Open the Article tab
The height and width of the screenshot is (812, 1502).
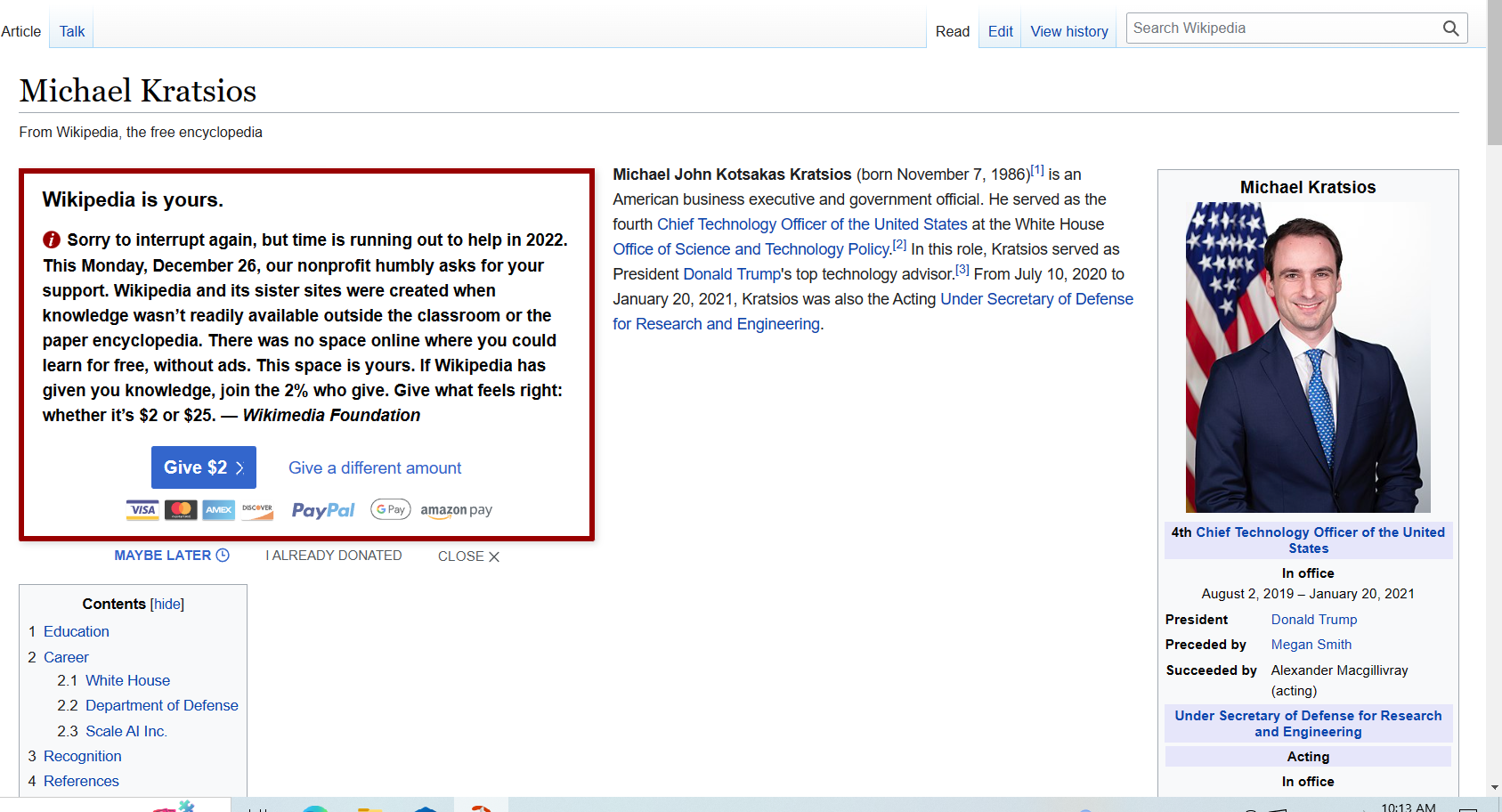pos(21,31)
